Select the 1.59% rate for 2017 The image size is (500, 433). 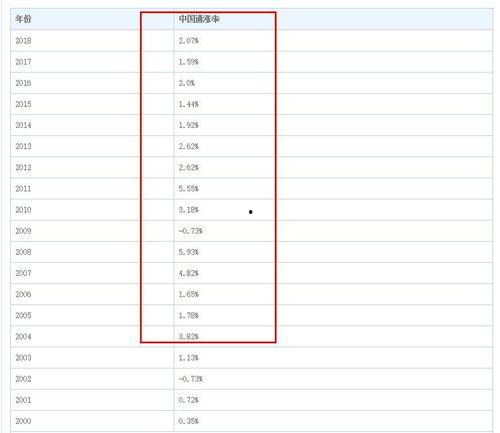click(x=189, y=62)
